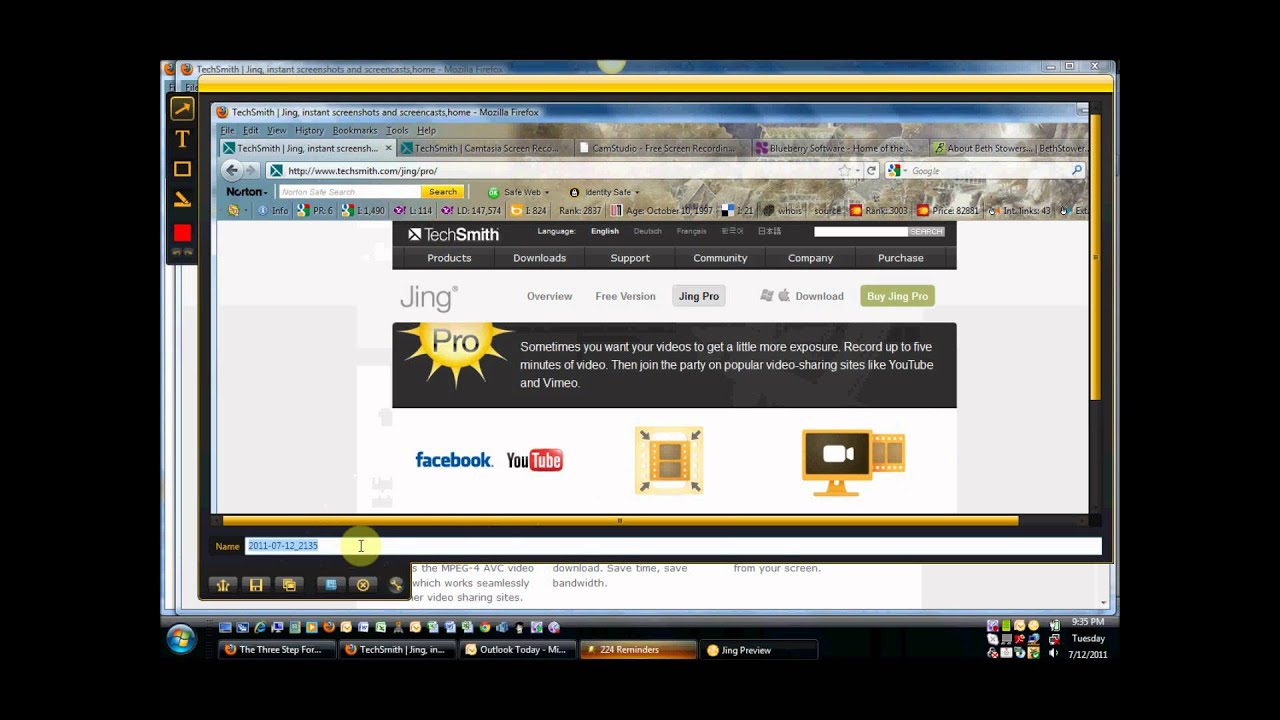Open Purchase in TechSmith navigation
1280x720 pixels.
(x=901, y=258)
